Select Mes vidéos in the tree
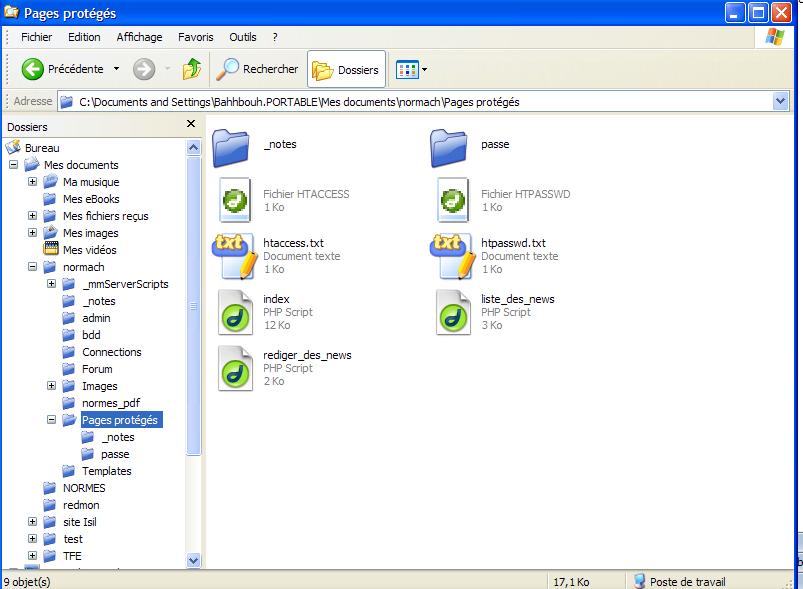This screenshot has height=589, width=803. point(90,250)
